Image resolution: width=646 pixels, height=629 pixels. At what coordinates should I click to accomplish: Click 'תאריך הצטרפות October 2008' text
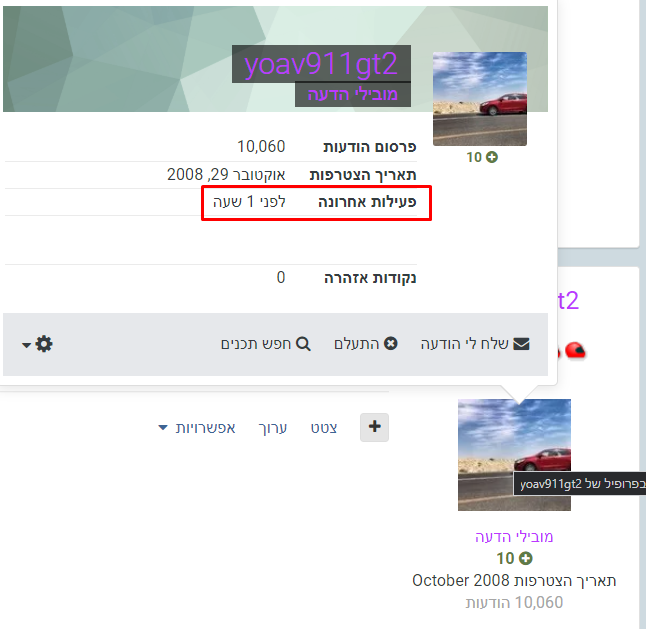(514, 580)
